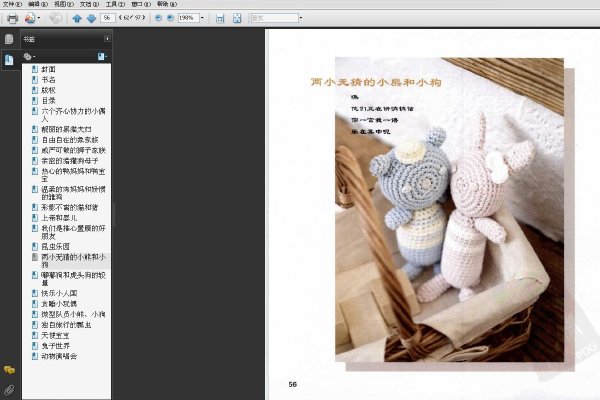Click the page icon beside 封面 bookmark
Screen dimensions: 600x400
[x=35, y=69]
